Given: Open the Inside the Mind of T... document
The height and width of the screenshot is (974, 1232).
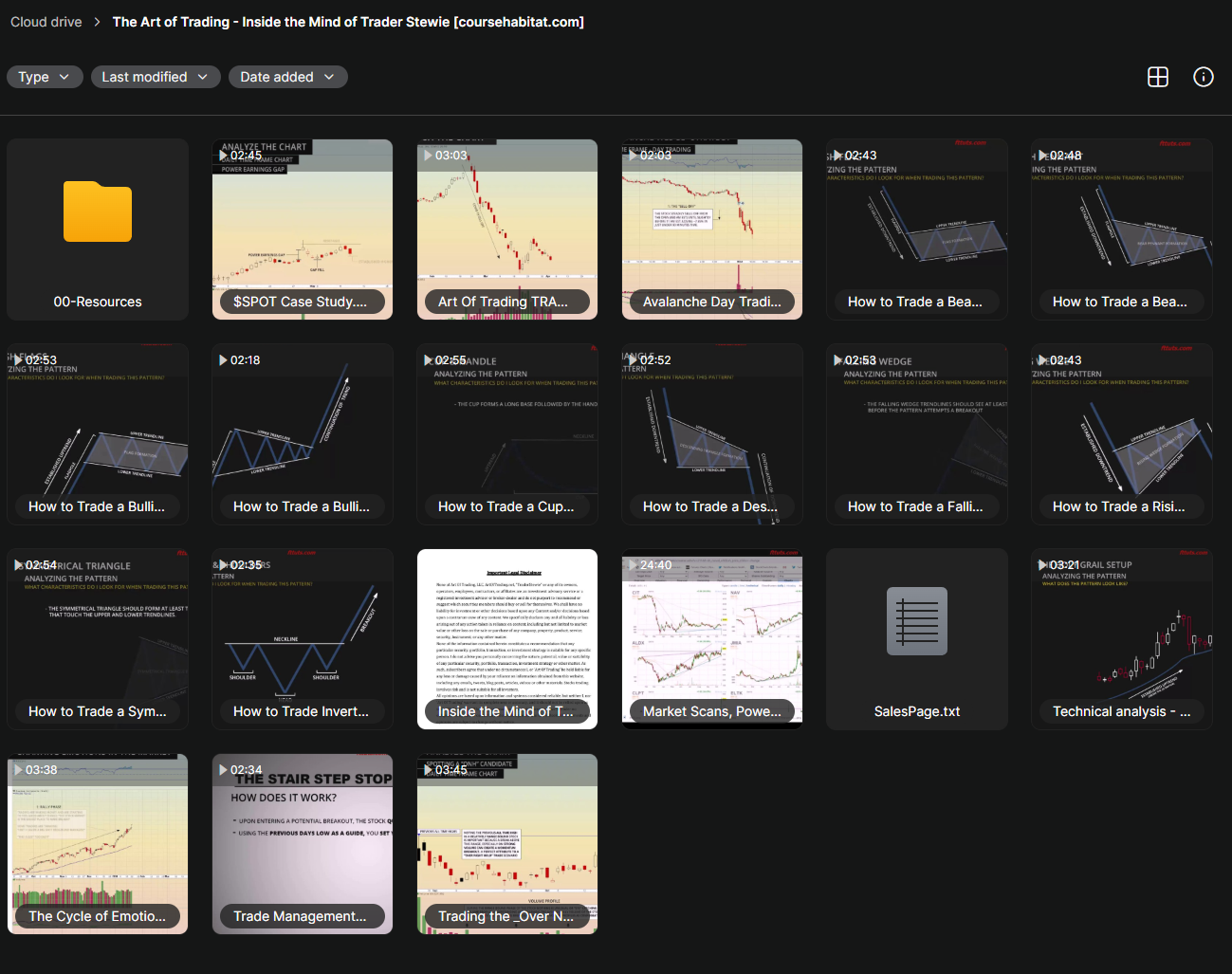Looking at the screenshot, I should [507, 639].
